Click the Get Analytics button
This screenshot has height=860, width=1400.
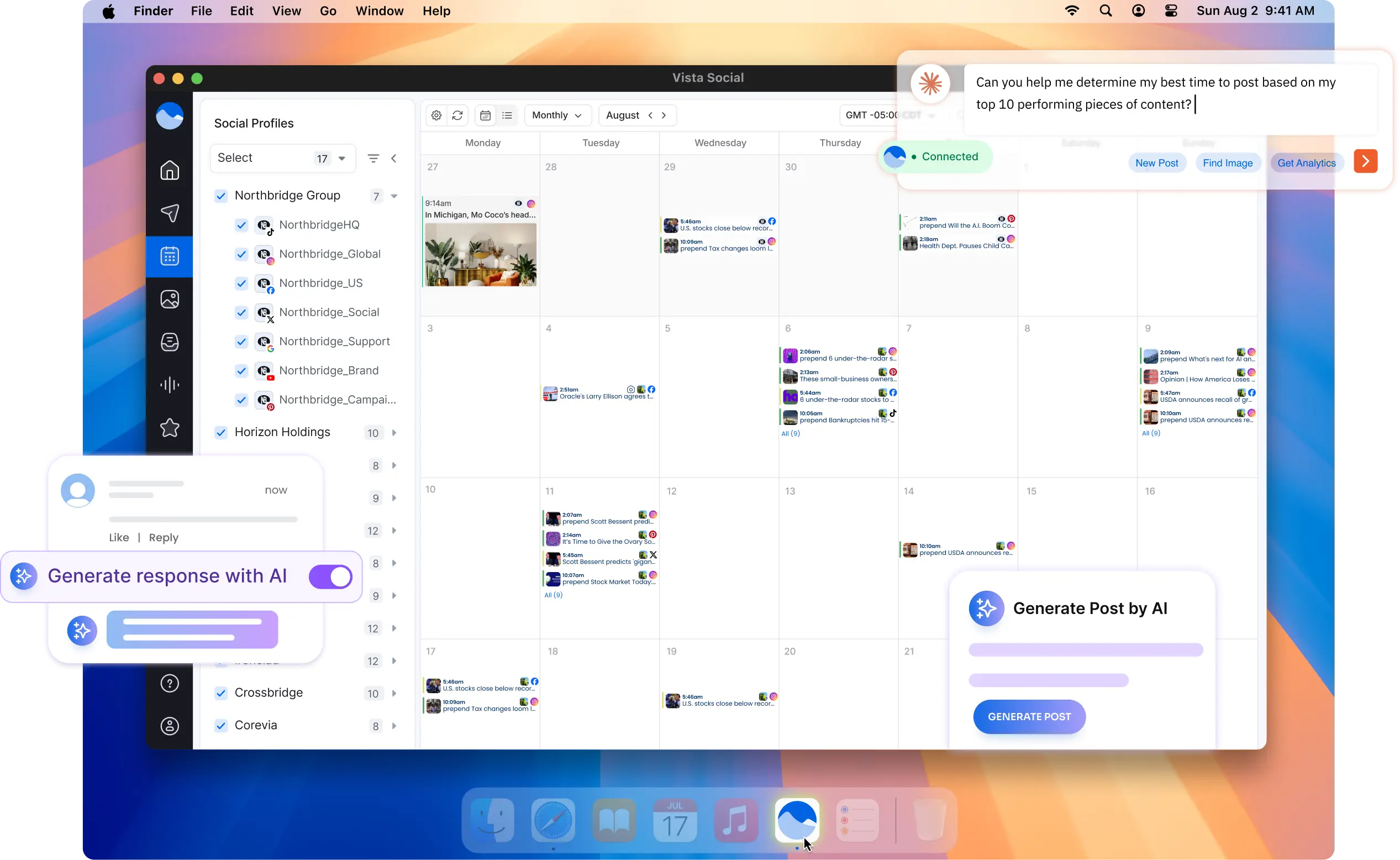pyautogui.click(x=1306, y=162)
